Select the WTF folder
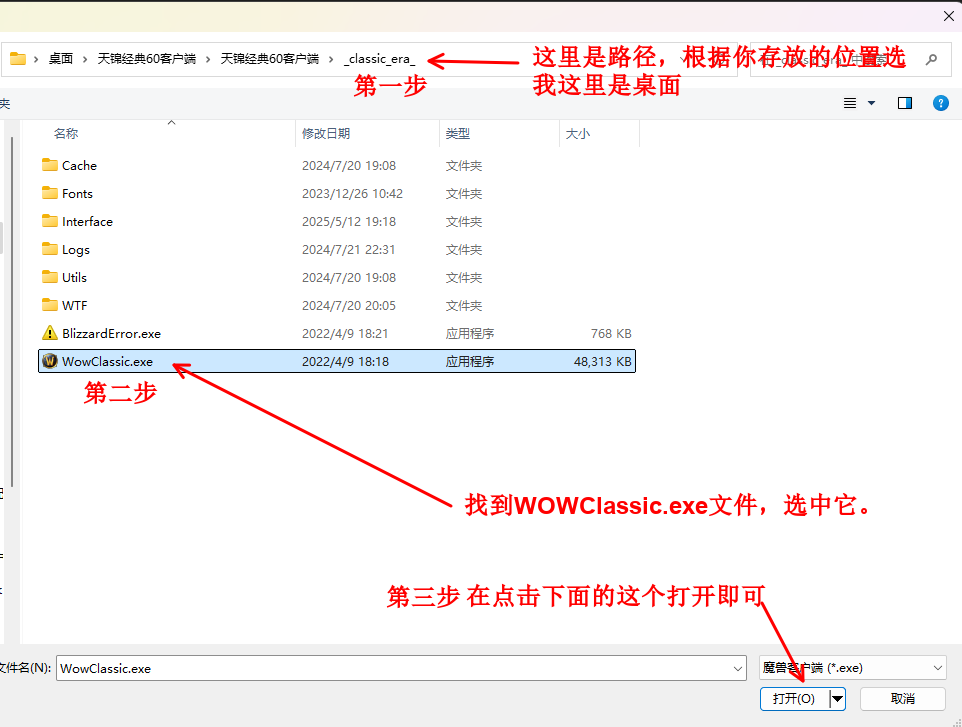Screen dimensions: 962x727 coord(74,305)
